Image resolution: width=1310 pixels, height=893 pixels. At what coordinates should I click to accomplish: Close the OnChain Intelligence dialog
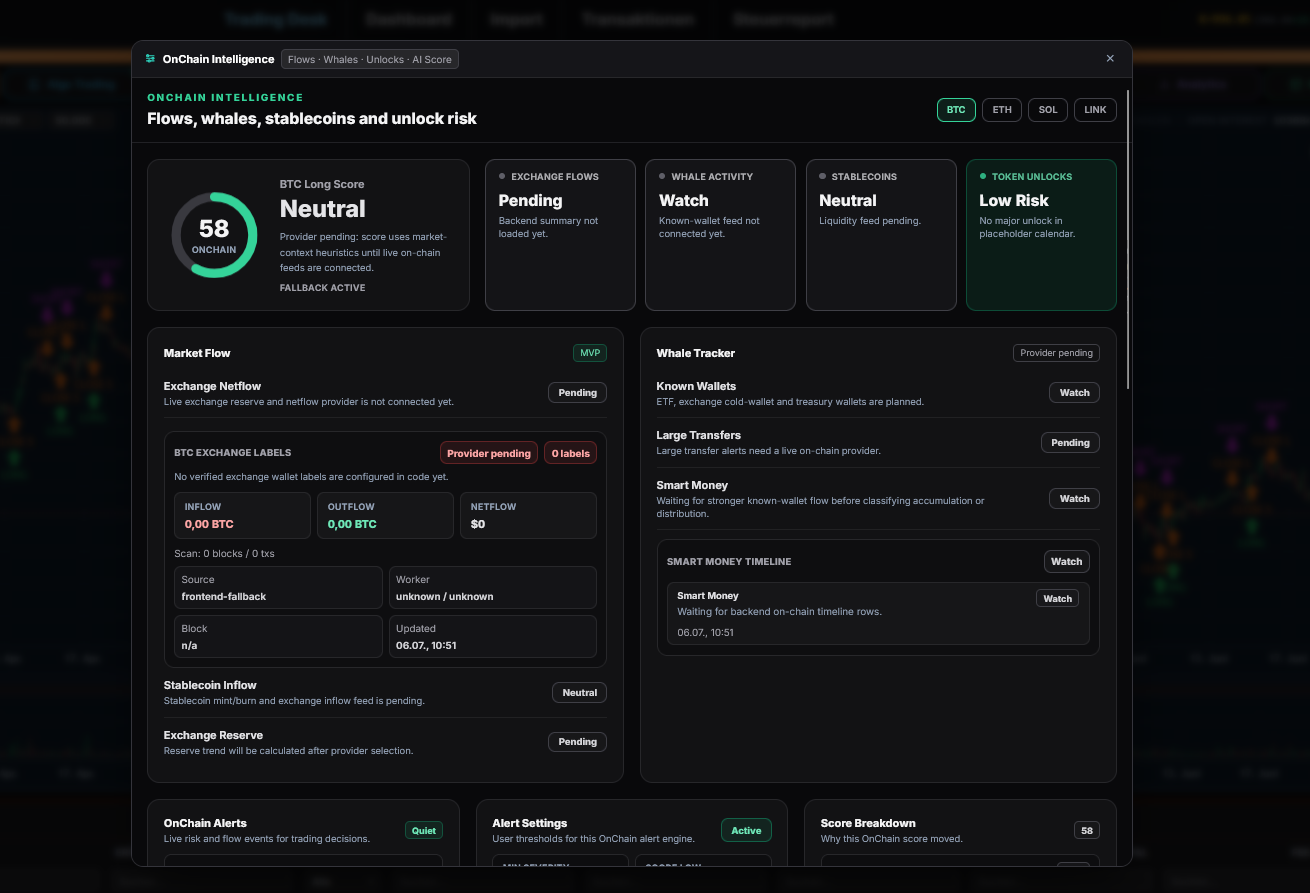pos(1110,59)
